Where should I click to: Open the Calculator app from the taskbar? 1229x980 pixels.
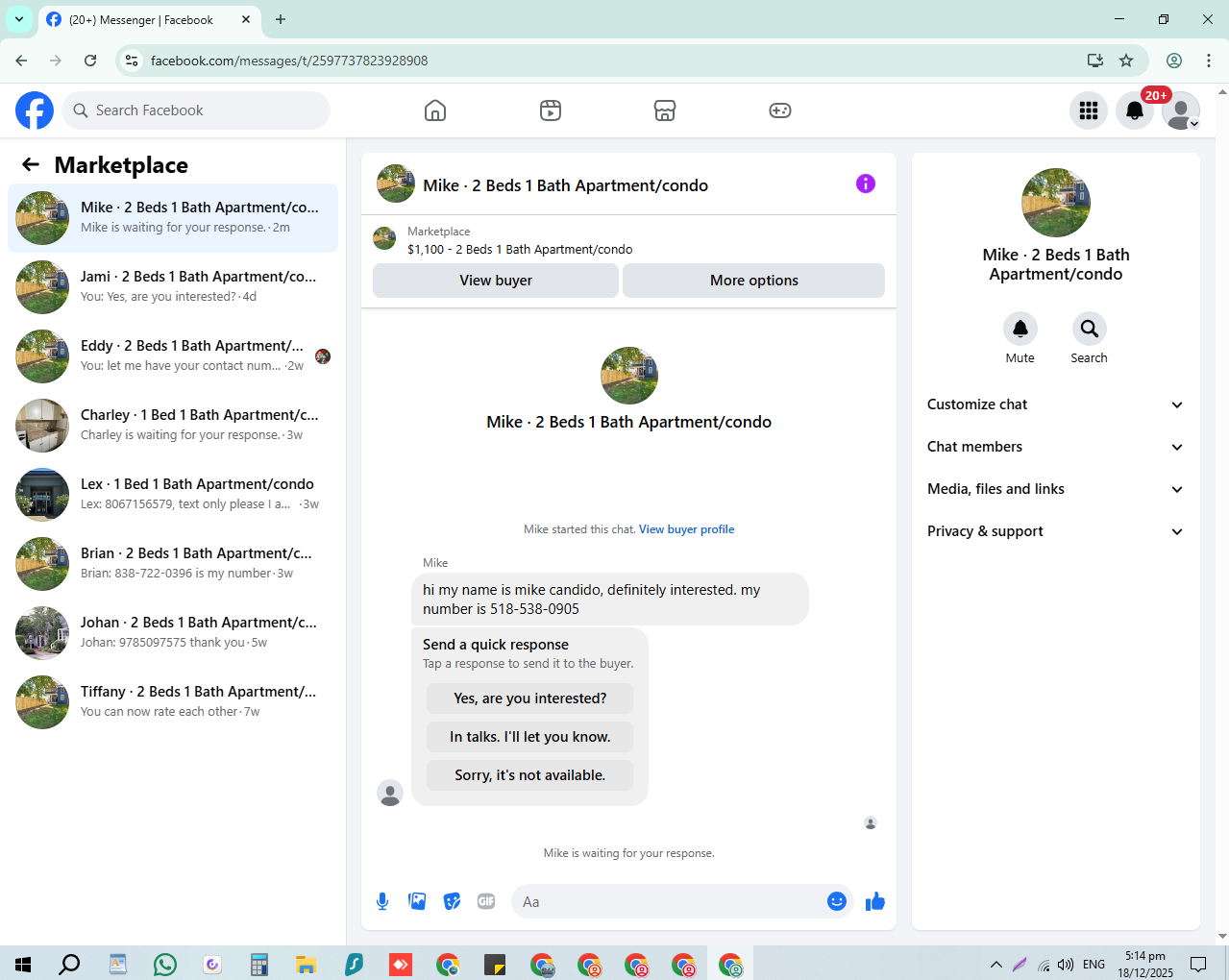[x=259, y=964]
